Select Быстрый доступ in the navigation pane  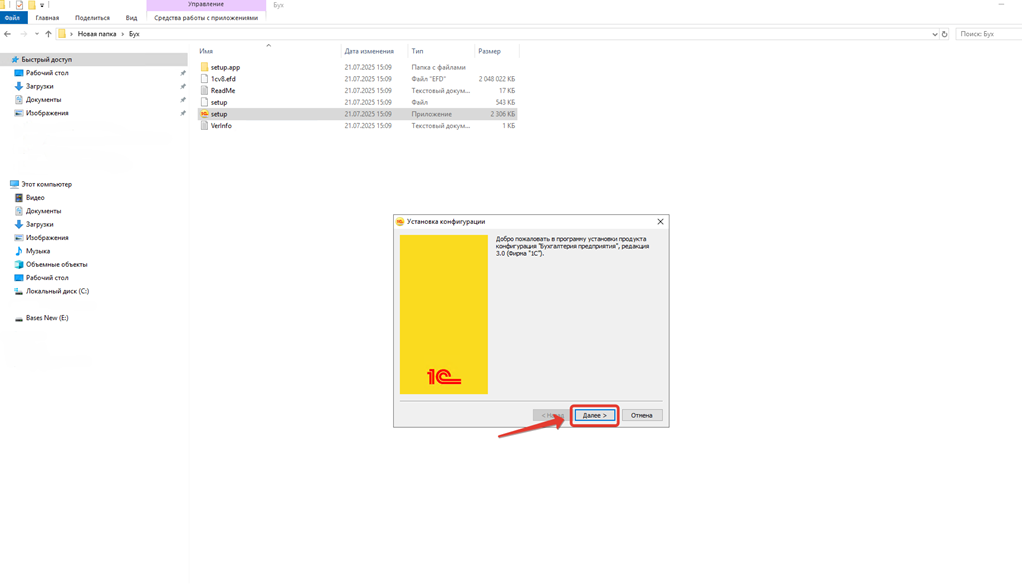(x=46, y=59)
